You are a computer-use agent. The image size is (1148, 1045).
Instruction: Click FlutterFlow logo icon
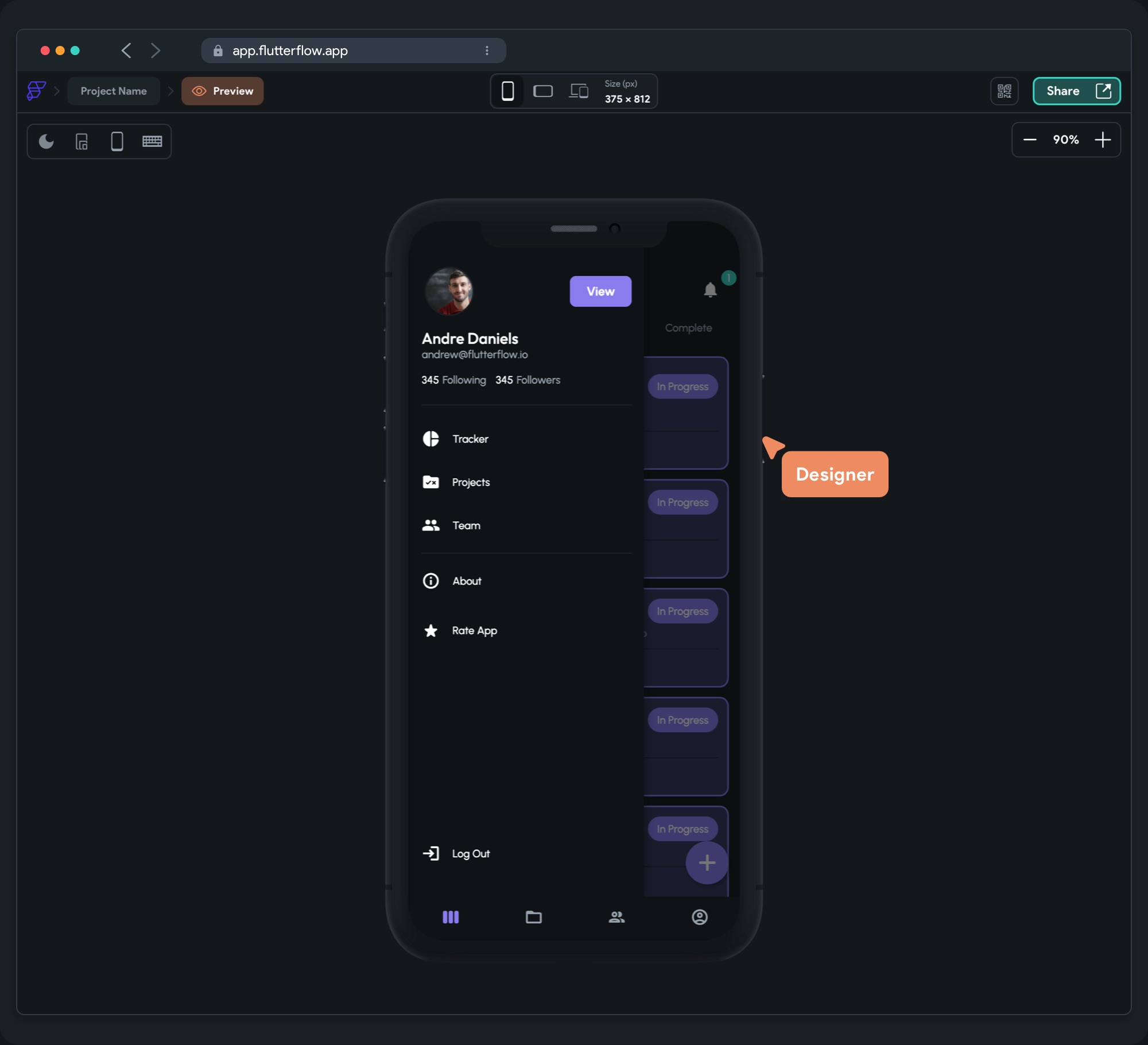(36, 91)
